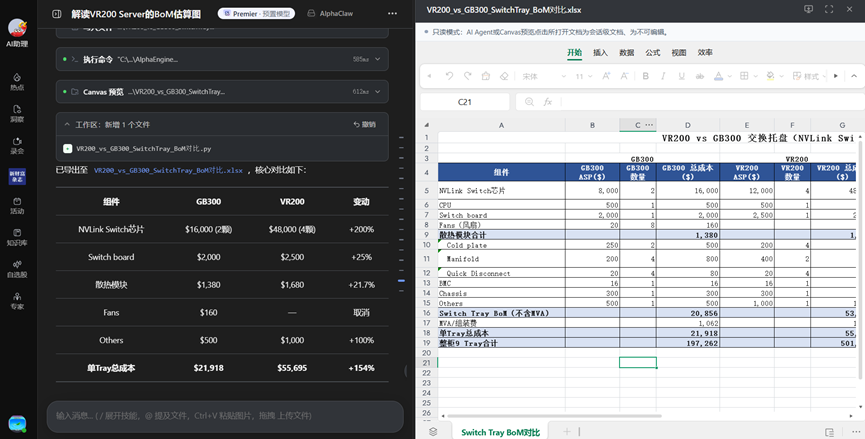The width and height of the screenshot is (865, 439).
Task: Select the eraser clear-format icon
Action: 504,76
